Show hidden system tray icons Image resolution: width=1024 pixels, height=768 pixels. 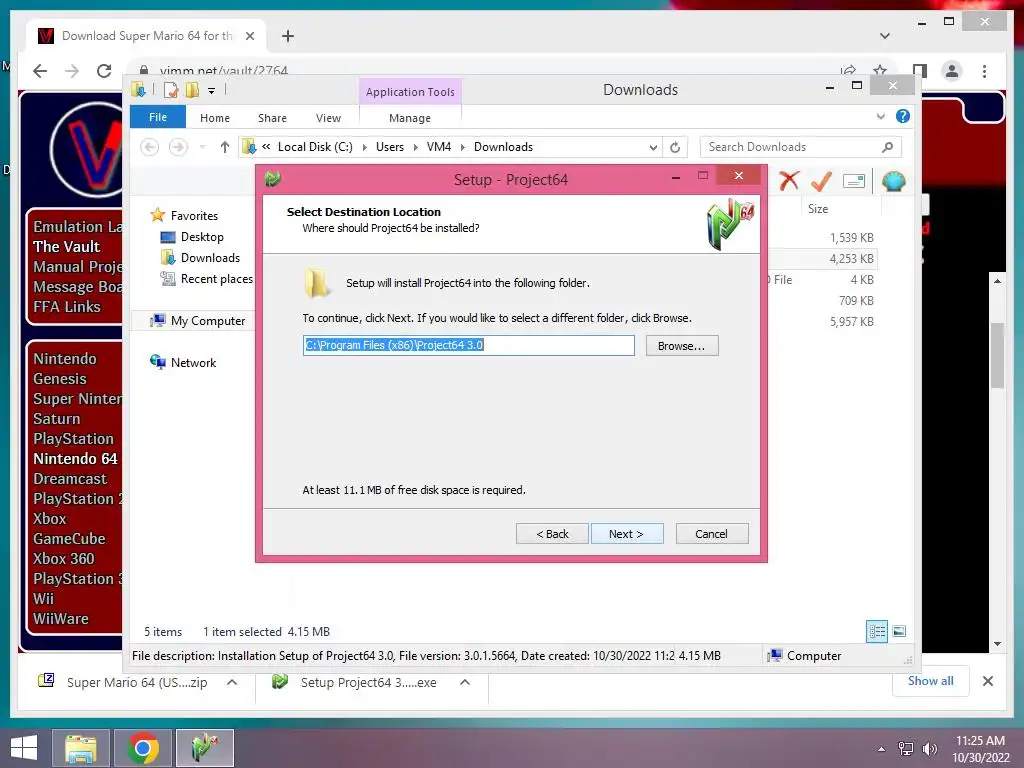pyautogui.click(x=882, y=749)
